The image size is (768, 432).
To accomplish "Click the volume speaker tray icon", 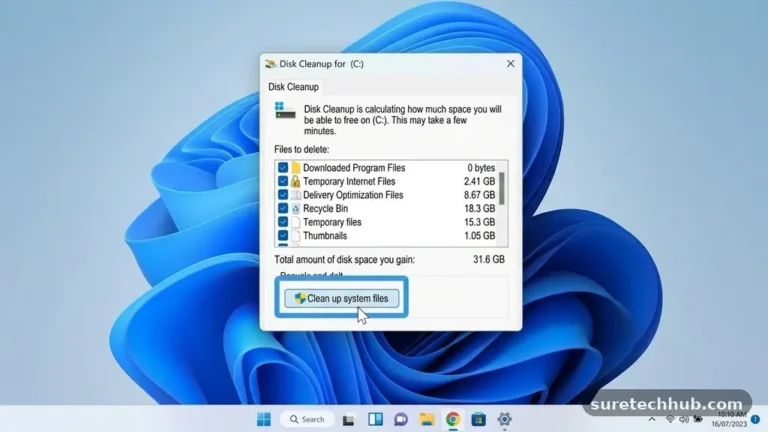I will [684, 419].
